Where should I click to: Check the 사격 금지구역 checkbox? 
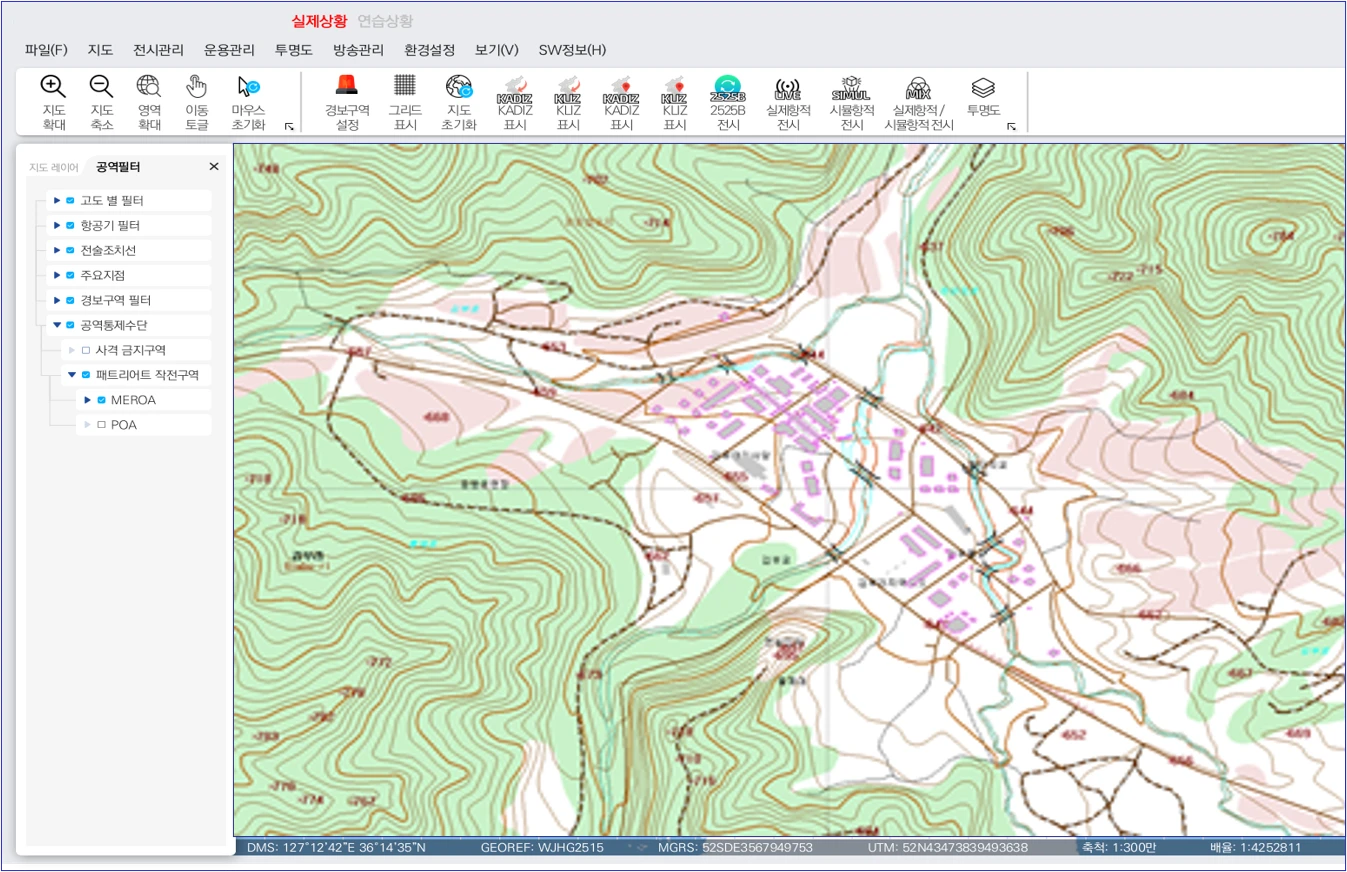86,350
